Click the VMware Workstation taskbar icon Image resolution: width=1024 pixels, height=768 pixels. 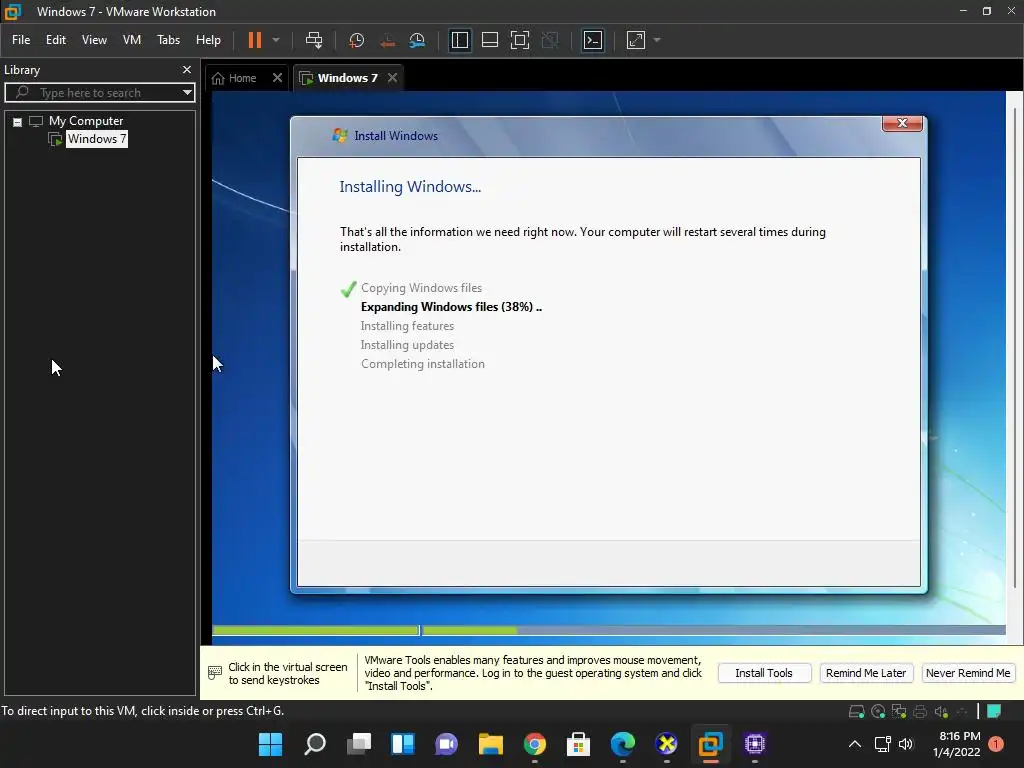pyautogui.click(x=711, y=744)
